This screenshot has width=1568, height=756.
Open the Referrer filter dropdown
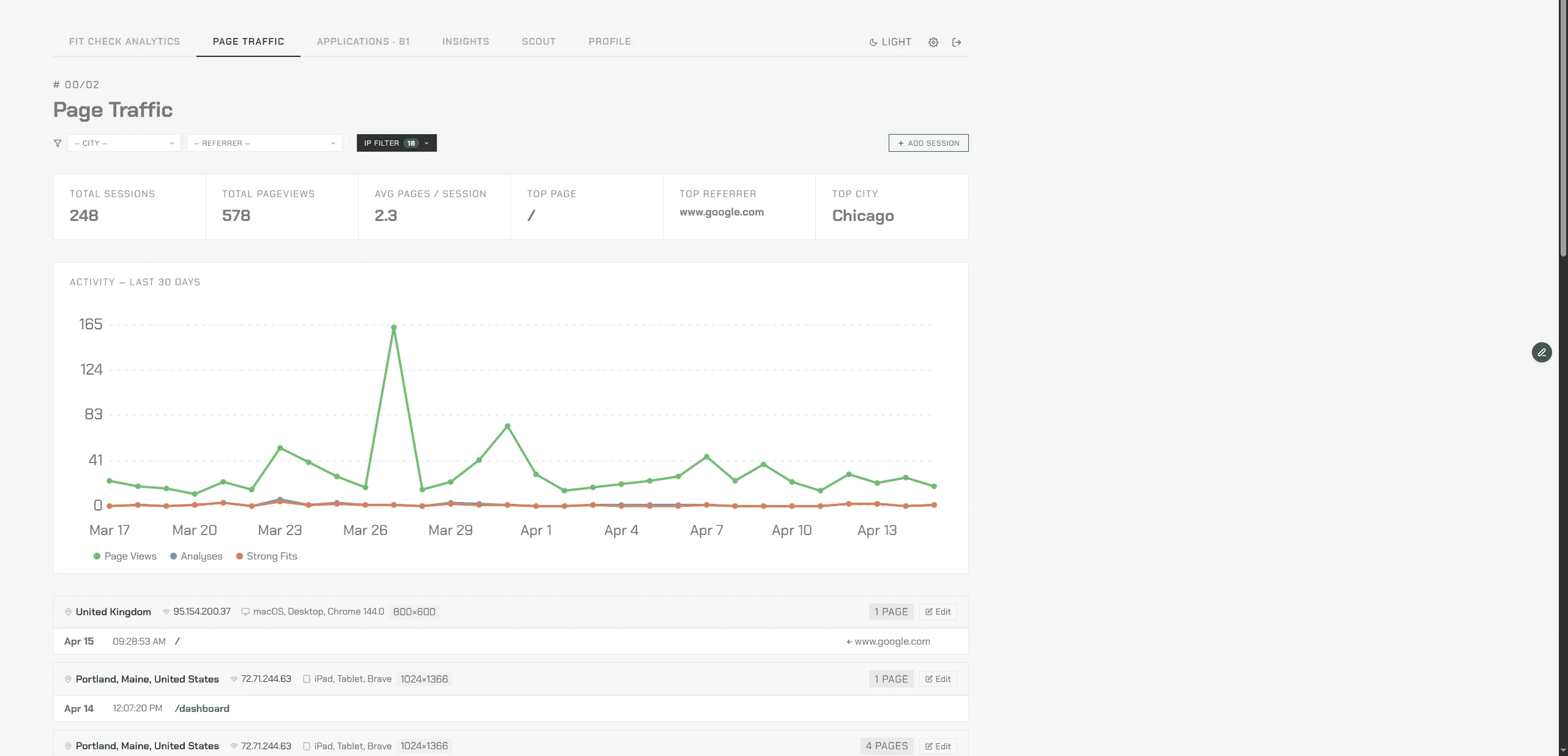tap(264, 143)
